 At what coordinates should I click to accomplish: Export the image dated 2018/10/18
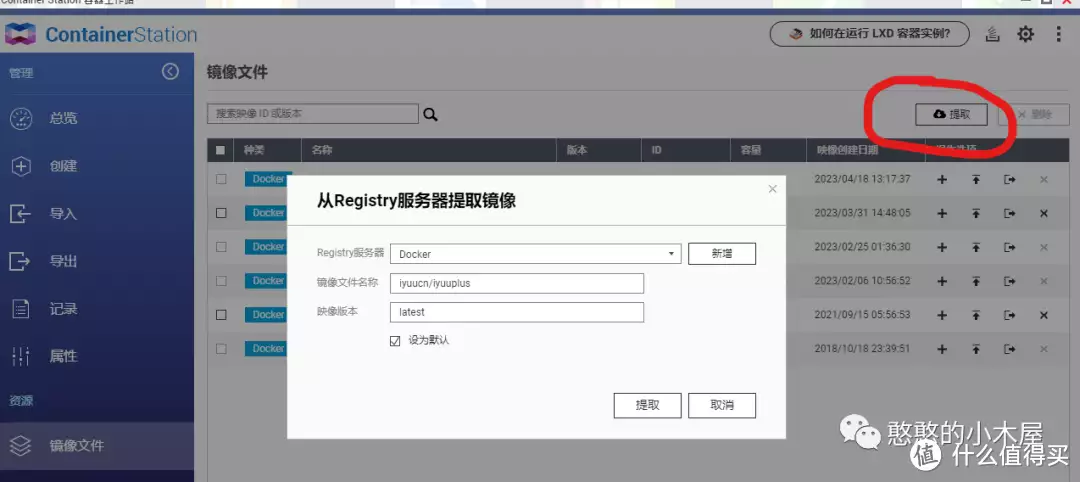1010,349
